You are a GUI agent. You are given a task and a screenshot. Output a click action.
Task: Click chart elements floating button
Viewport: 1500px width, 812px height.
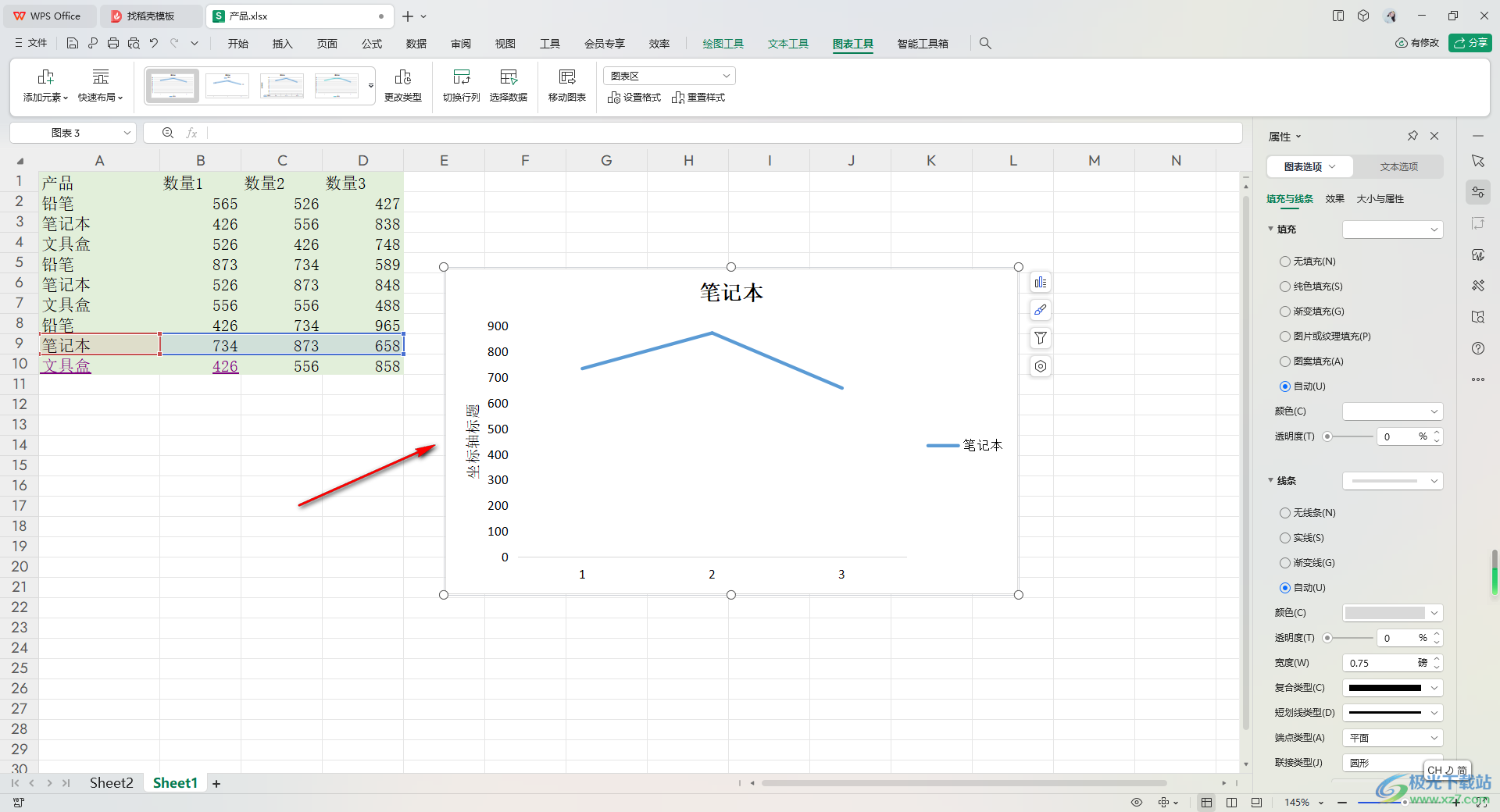tap(1041, 283)
